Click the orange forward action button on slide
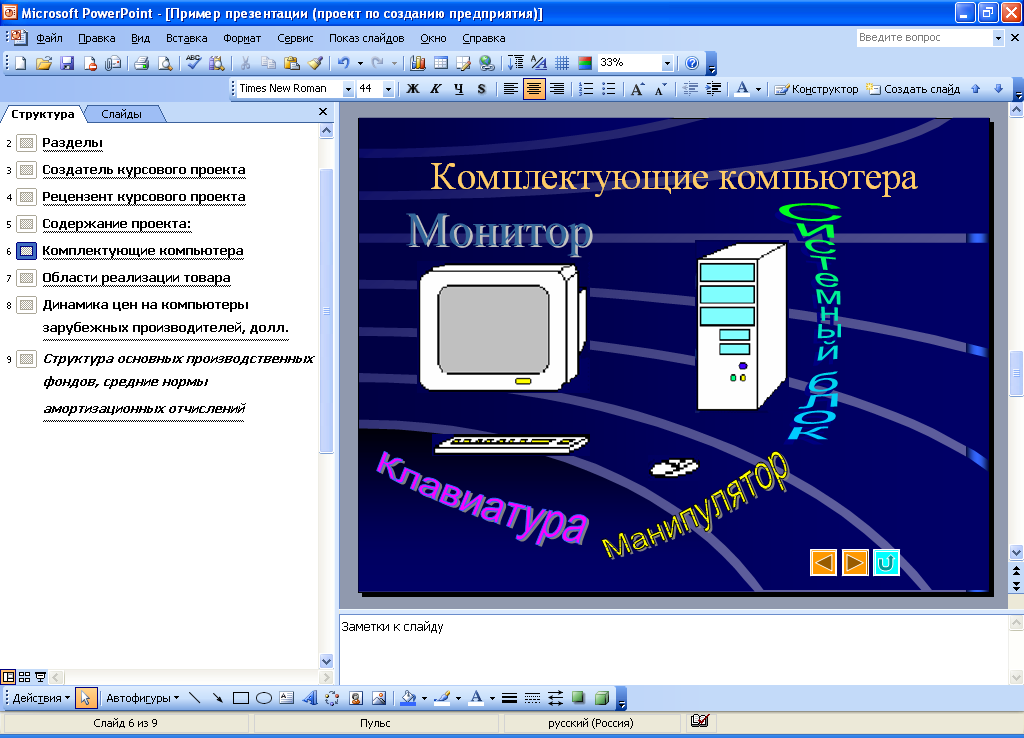The width and height of the screenshot is (1024, 738). (855, 562)
